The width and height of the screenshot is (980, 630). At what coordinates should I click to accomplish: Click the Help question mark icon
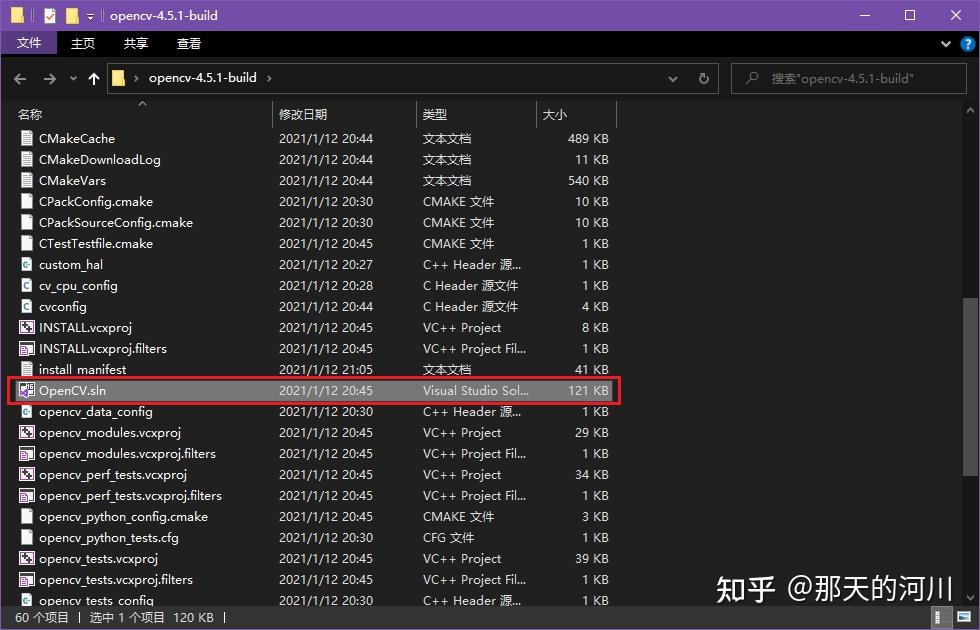pyautogui.click(x=966, y=43)
